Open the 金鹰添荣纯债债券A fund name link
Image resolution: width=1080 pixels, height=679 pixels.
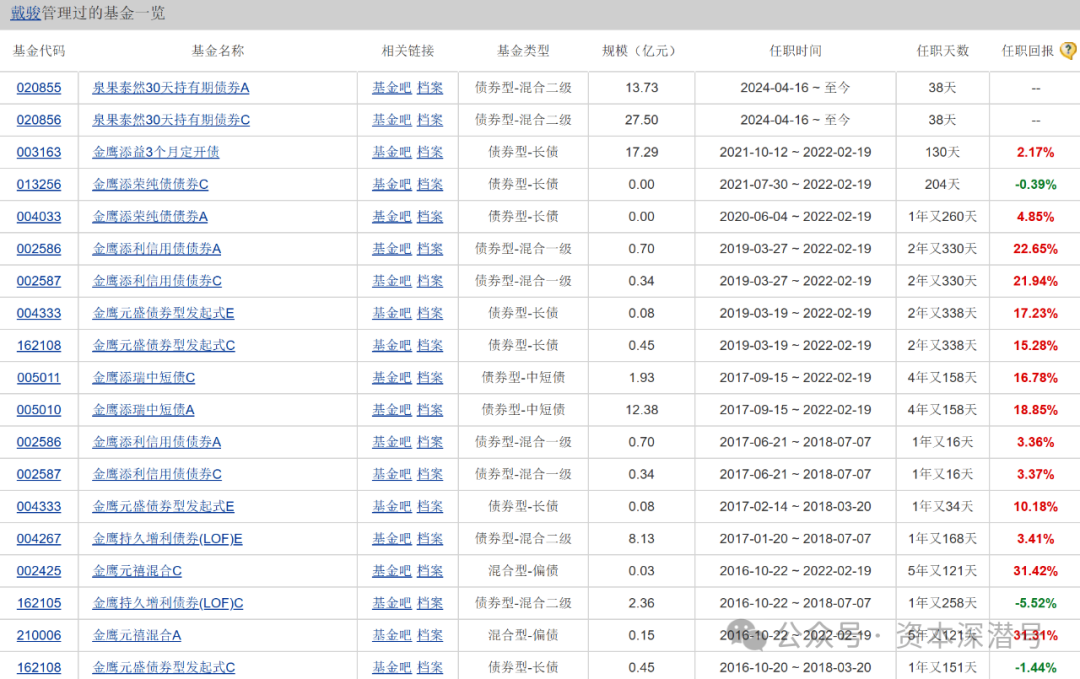[x=150, y=216]
